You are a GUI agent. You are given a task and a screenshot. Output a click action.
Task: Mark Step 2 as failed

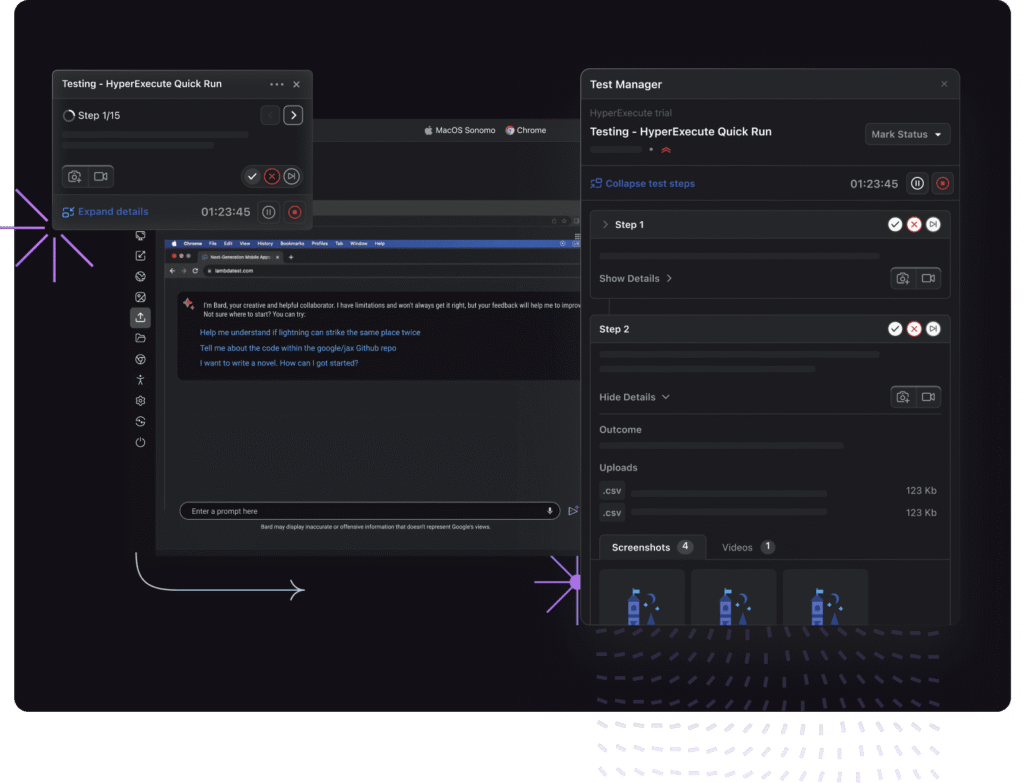914,329
